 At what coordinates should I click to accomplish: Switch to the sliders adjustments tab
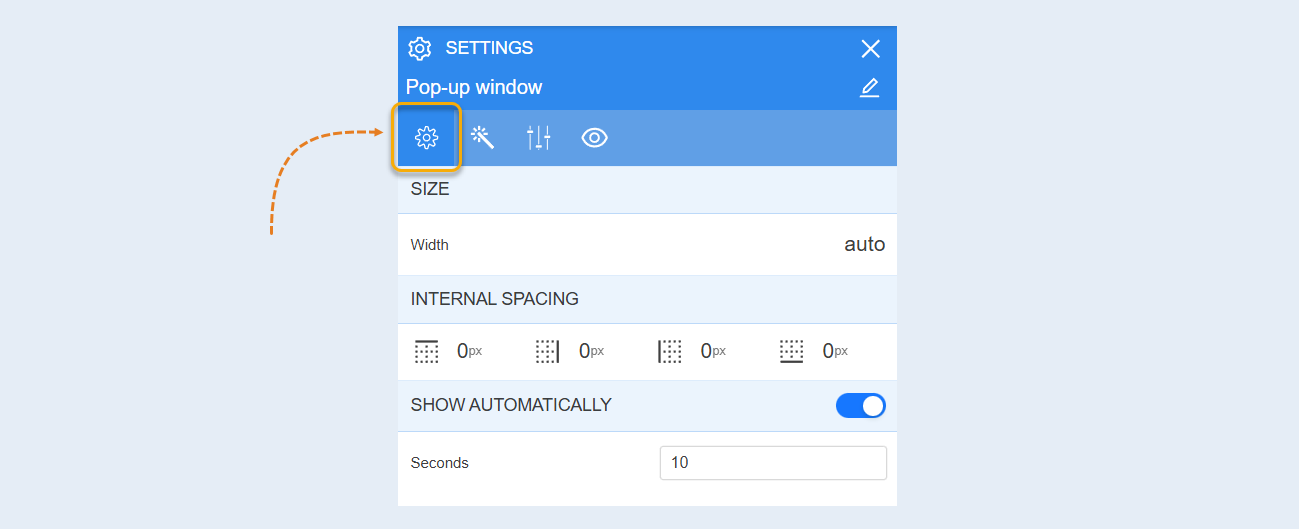click(539, 138)
